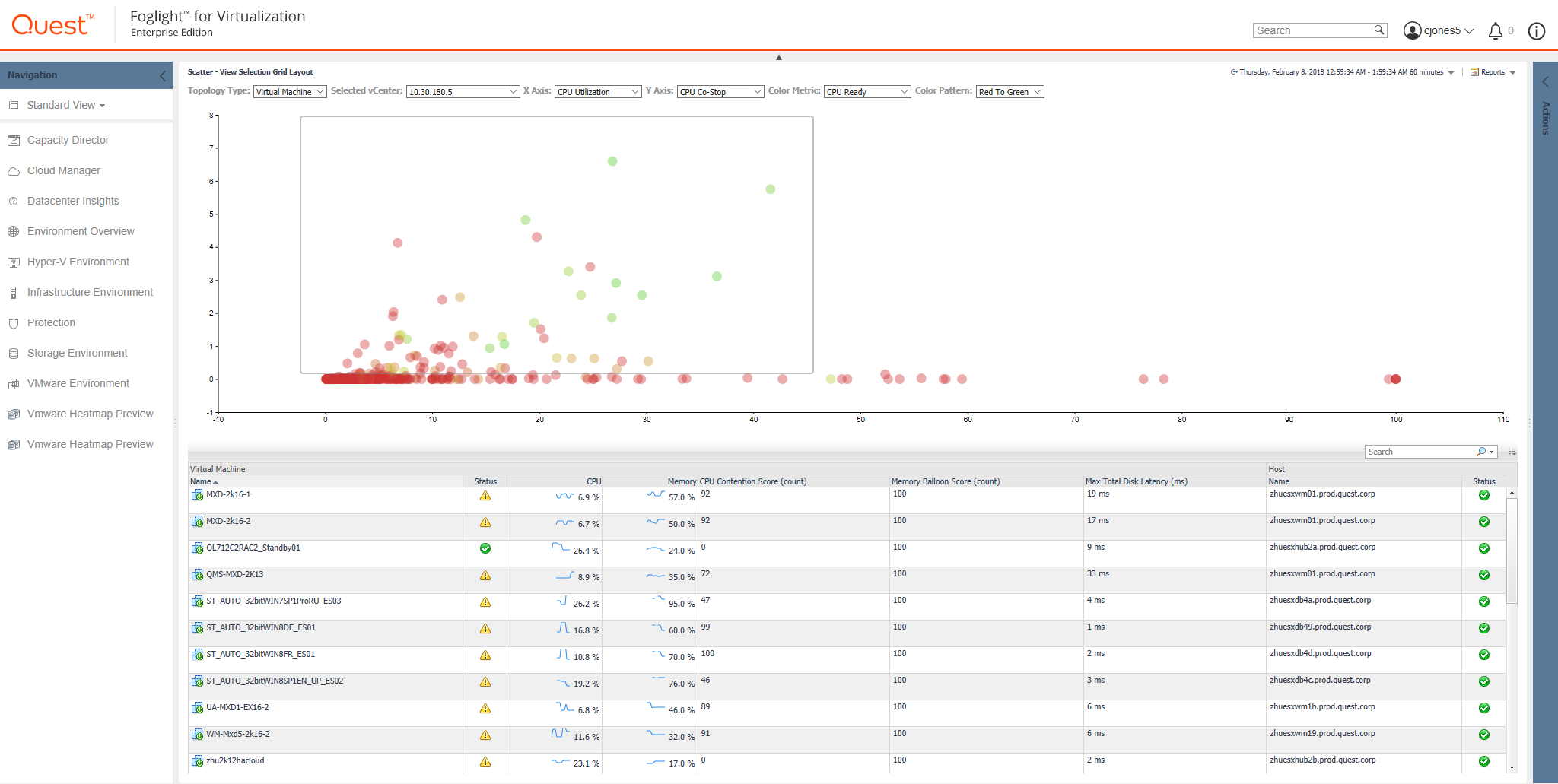The height and width of the screenshot is (784, 1558).
Task: Click the OL712C2RAC2_Standby01 virtual machine icon
Action: (x=197, y=548)
